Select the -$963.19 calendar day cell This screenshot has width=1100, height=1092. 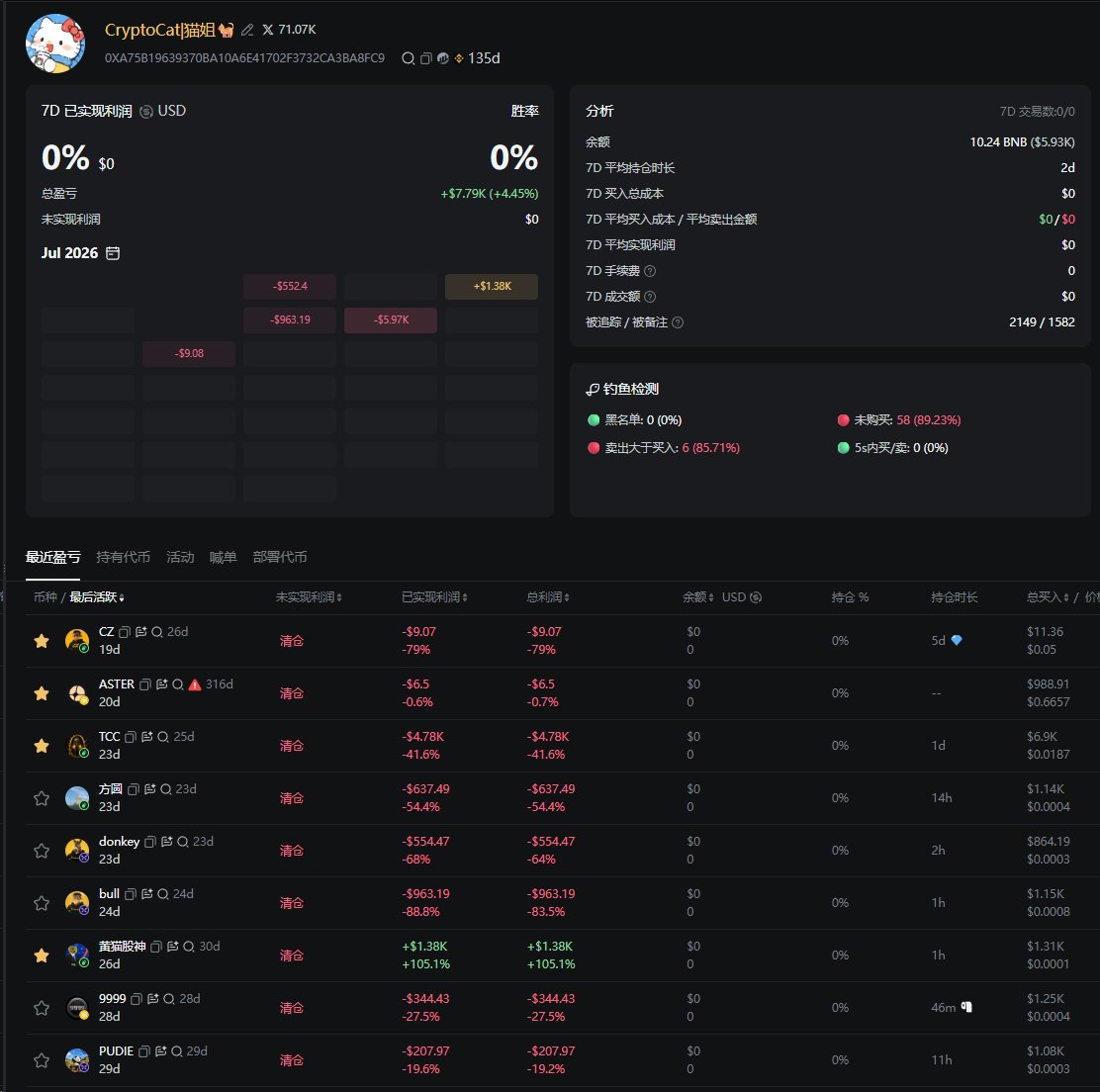point(290,319)
